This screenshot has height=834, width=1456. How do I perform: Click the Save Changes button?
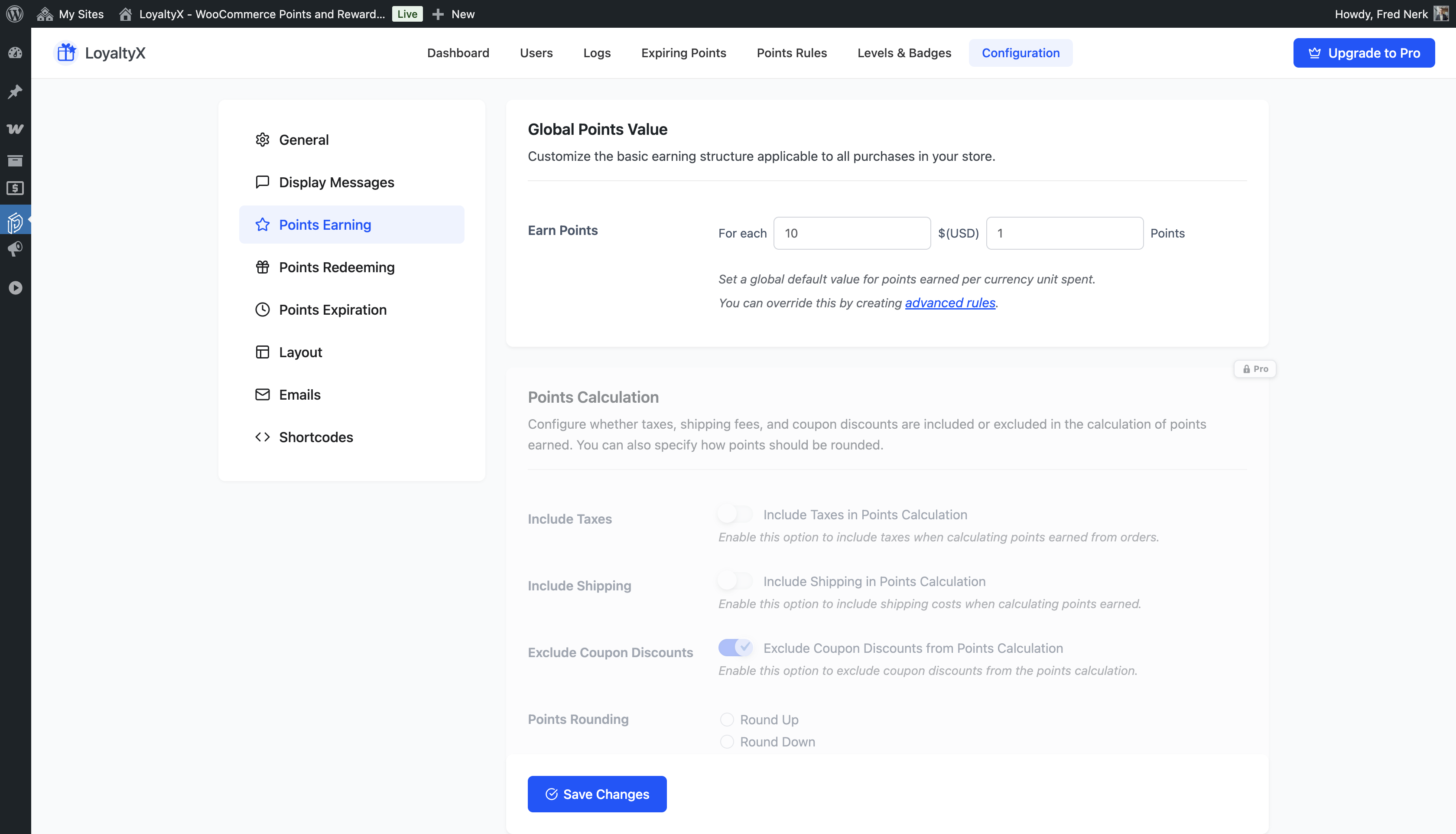coord(597,794)
